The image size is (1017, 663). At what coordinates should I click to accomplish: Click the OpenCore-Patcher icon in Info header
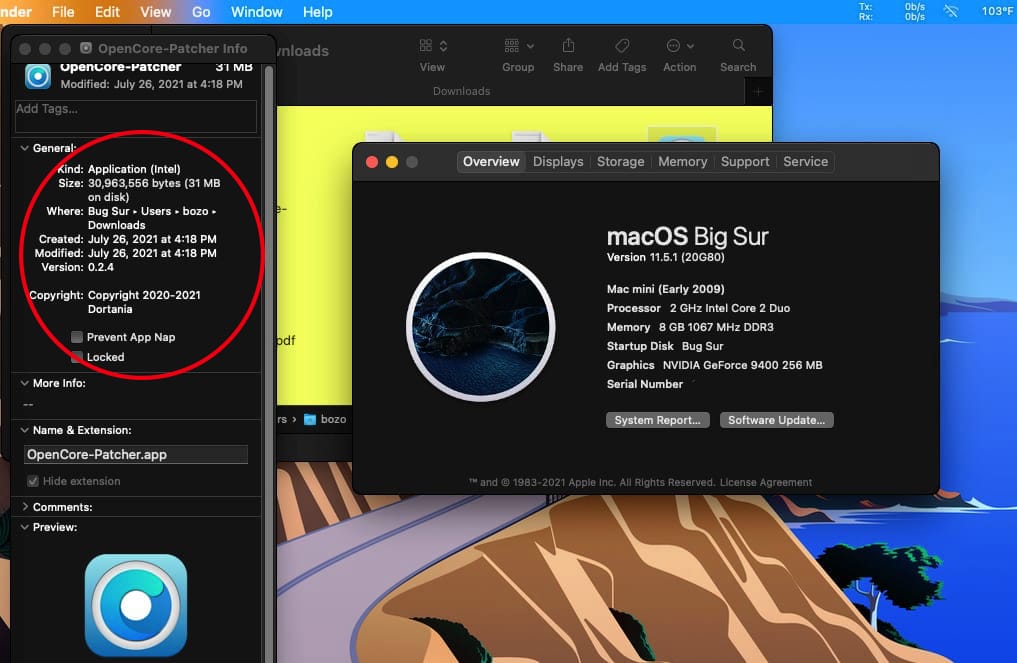point(38,76)
